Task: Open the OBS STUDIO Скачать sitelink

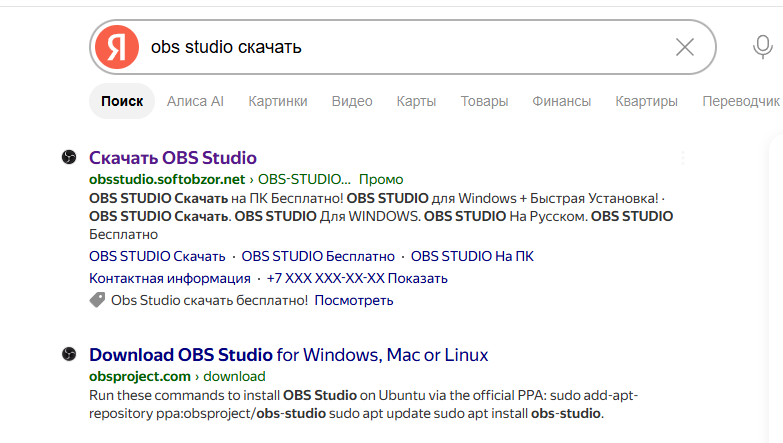Action: click(x=157, y=256)
